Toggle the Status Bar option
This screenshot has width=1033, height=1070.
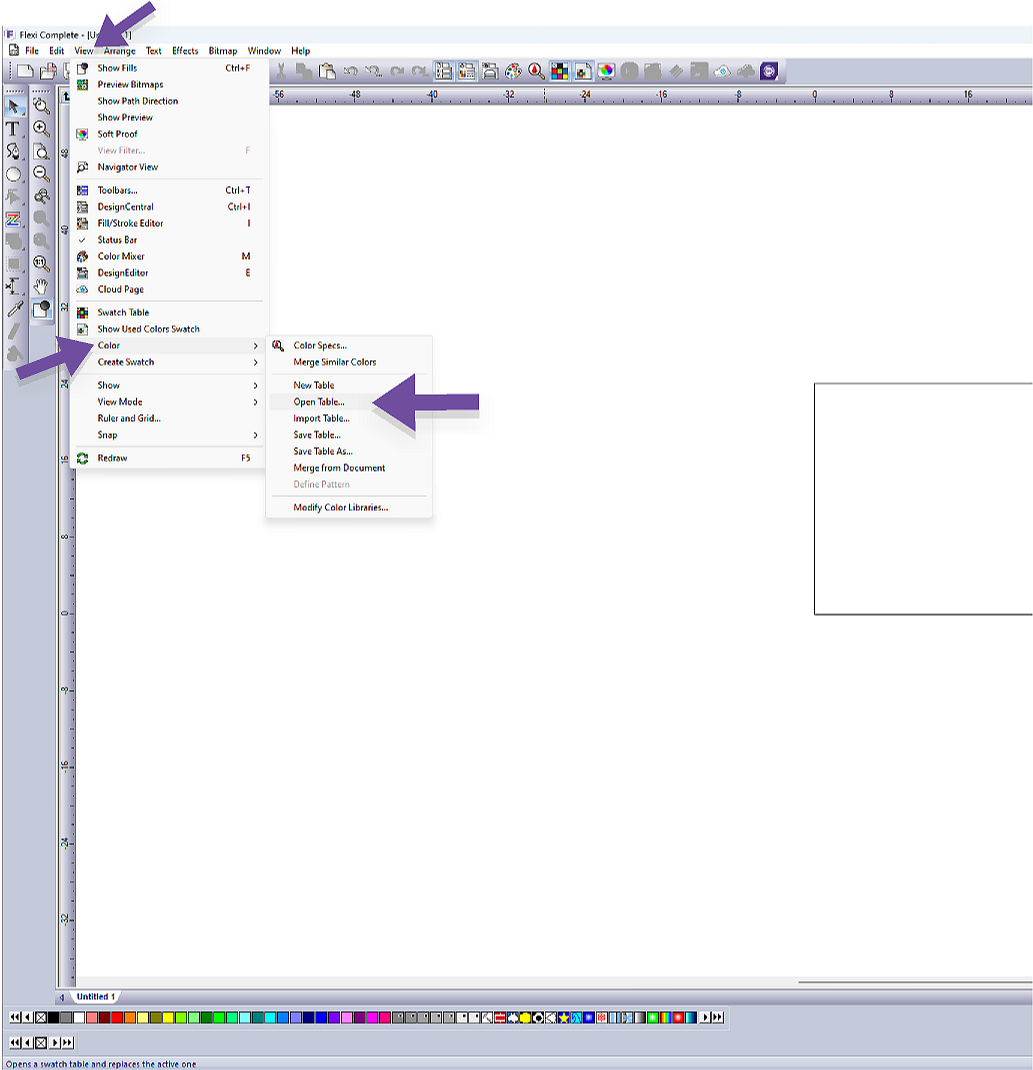[x=120, y=240]
